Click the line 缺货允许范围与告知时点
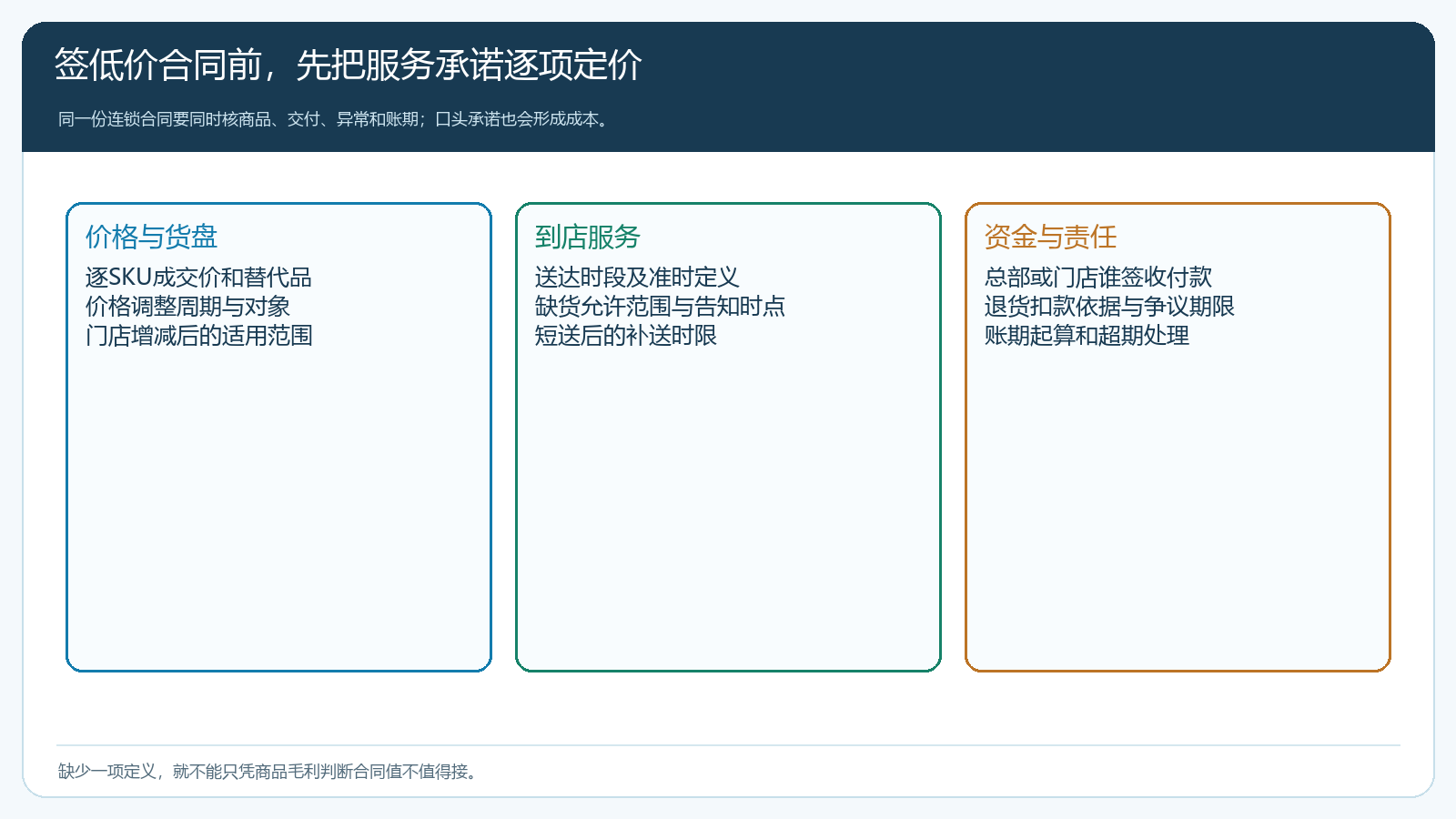The image size is (1456, 819). 660,306
